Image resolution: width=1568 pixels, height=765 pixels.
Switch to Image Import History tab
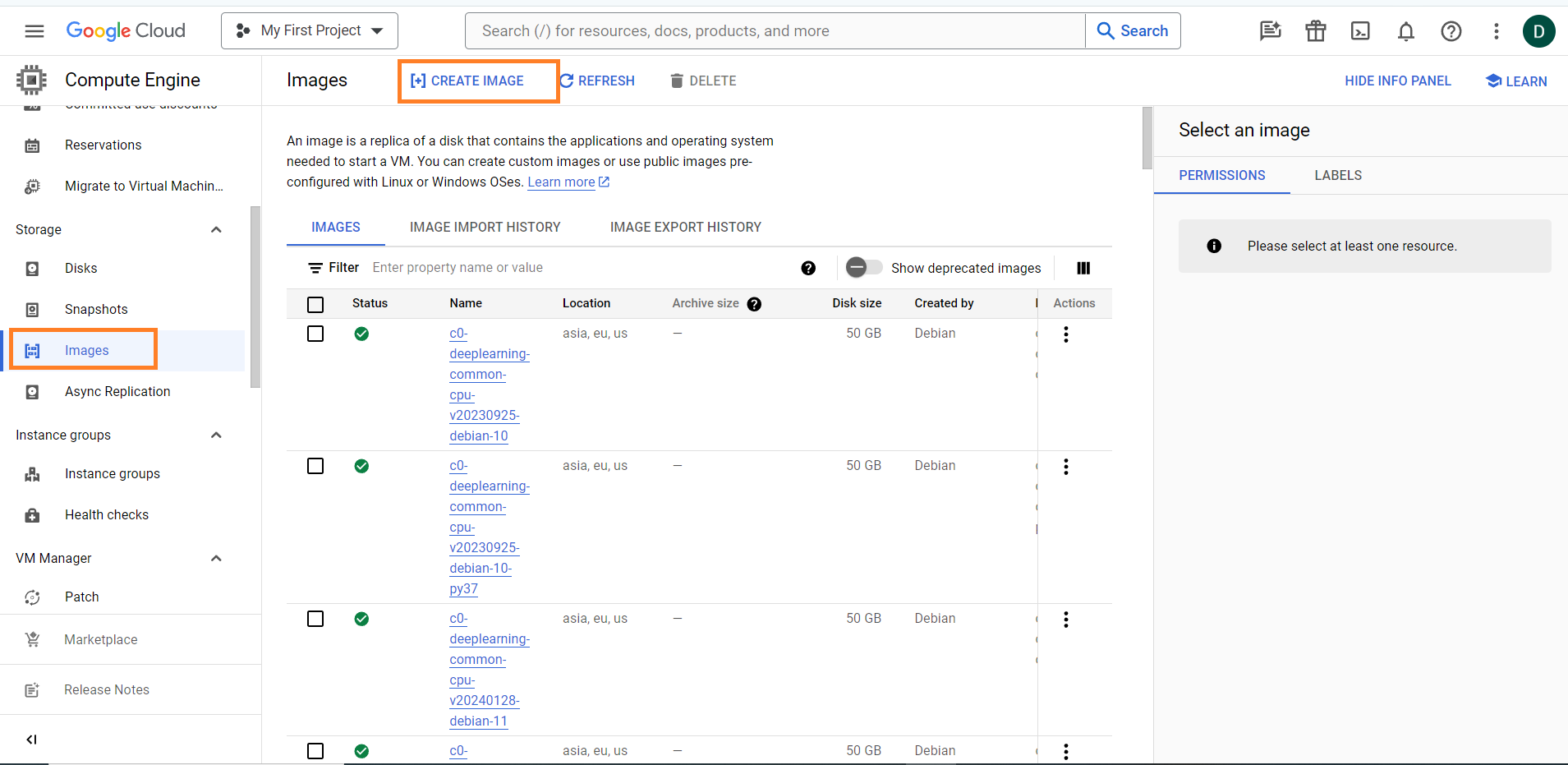tap(485, 227)
